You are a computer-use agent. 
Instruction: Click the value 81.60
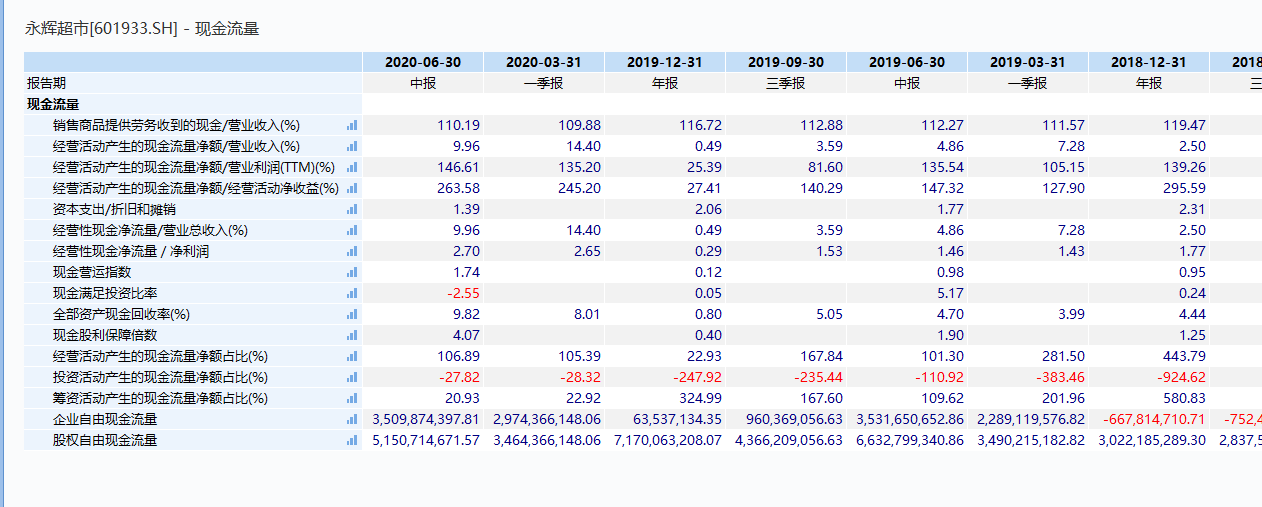826,167
